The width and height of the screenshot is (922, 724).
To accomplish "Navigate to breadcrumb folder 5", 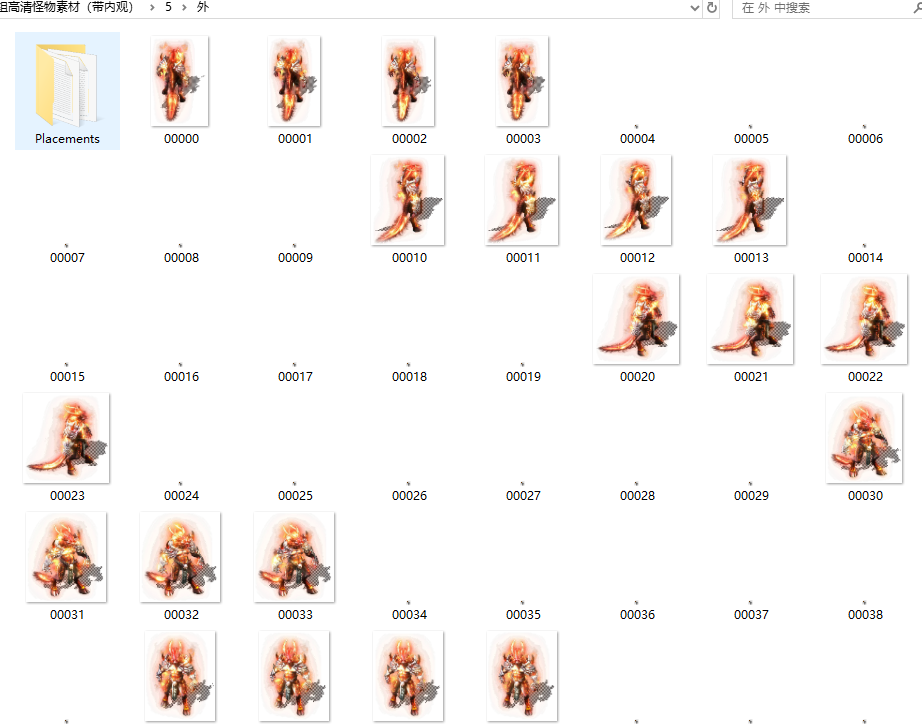I will 168,7.
